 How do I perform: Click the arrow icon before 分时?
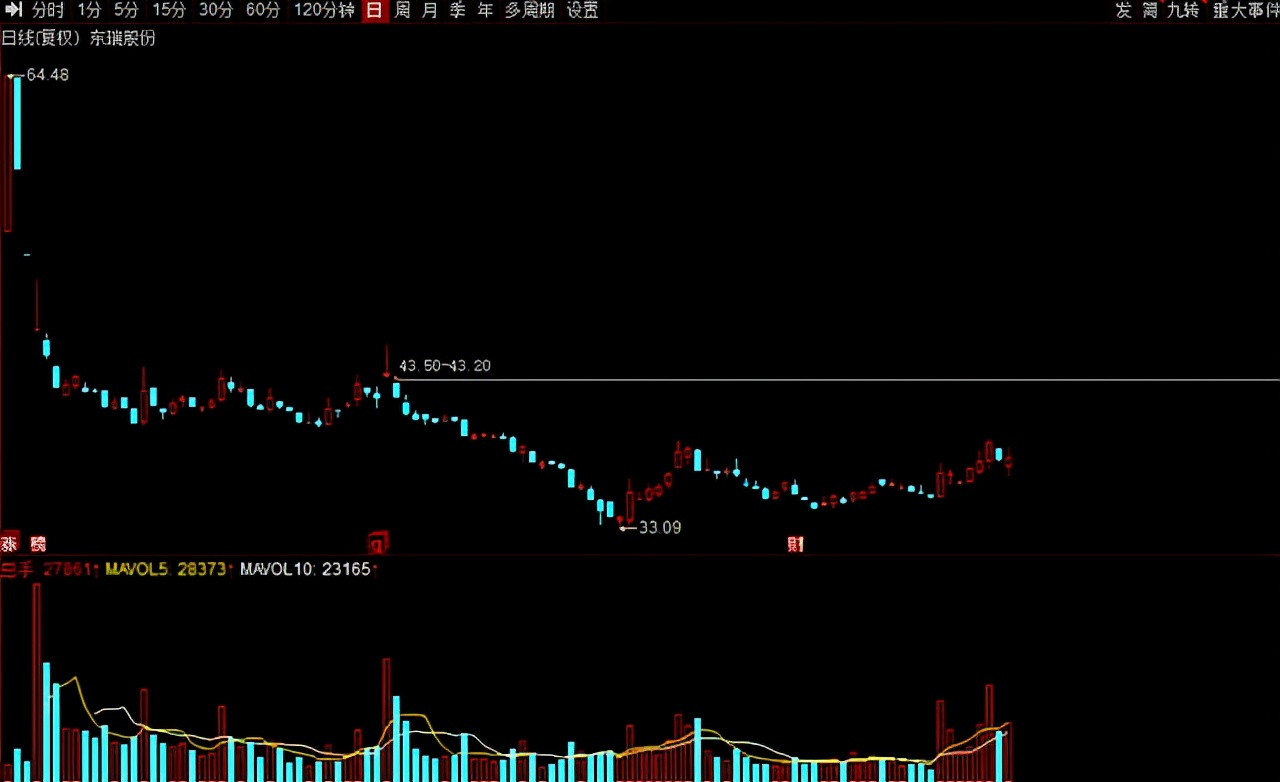[x=14, y=10]
